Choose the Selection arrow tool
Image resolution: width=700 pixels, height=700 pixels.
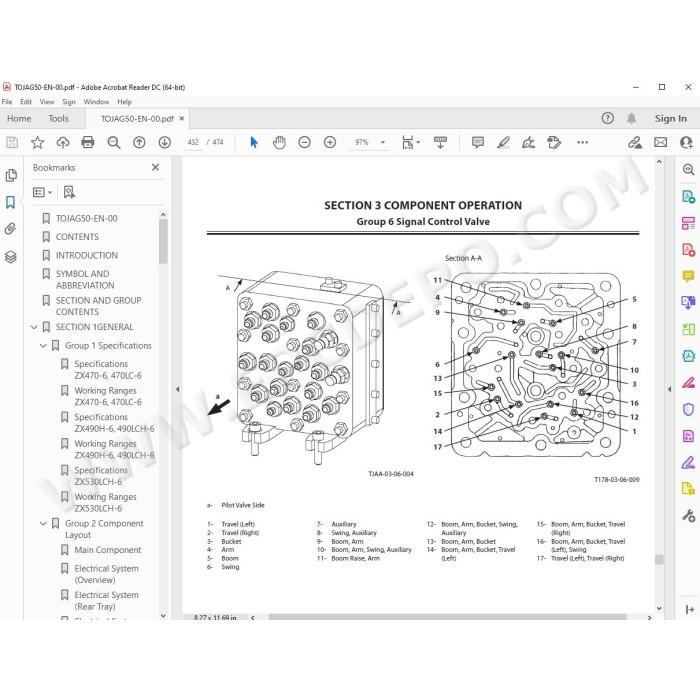click(x=254, y=142)
